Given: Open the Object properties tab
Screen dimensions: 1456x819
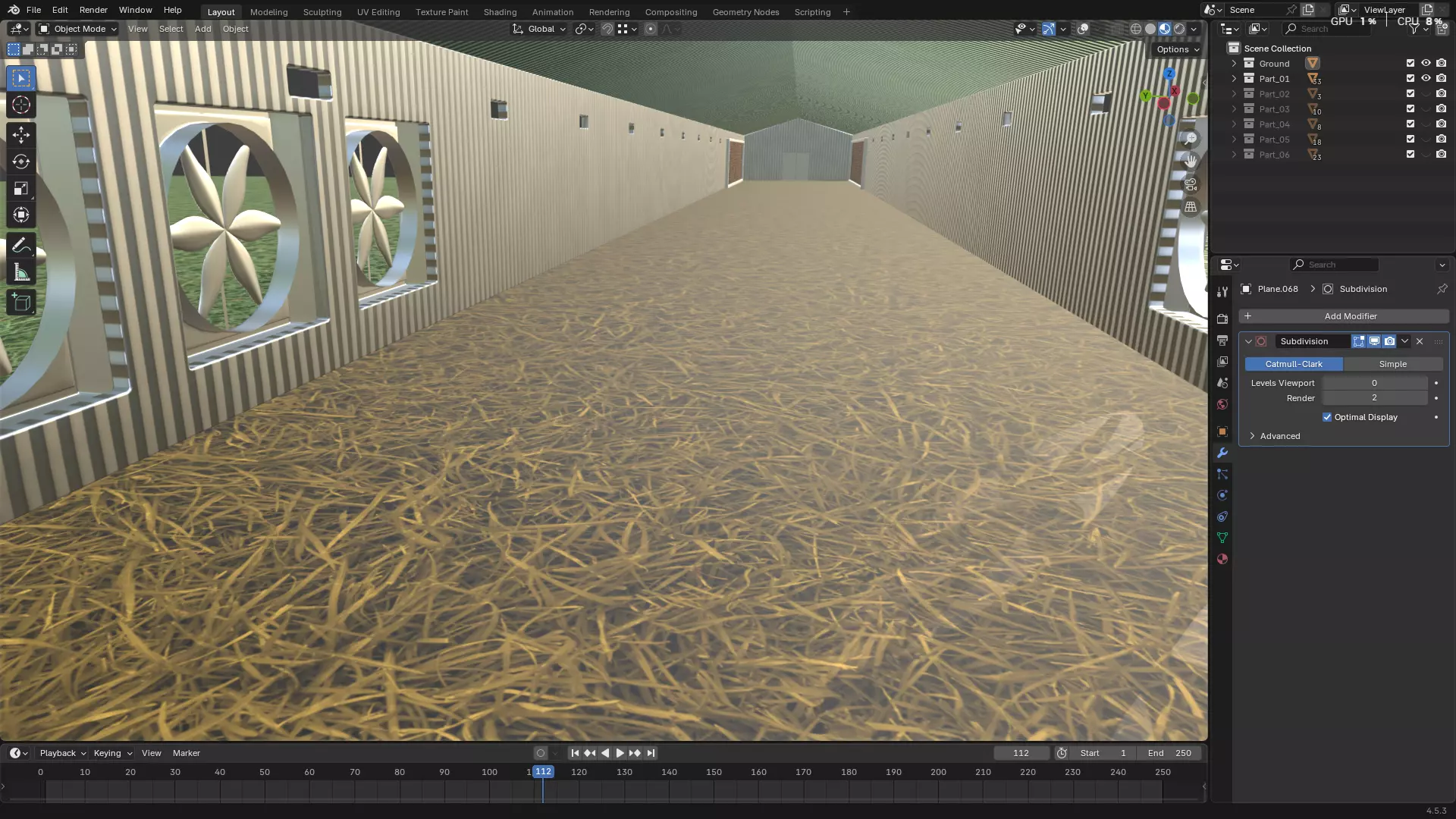Looking at the screenshot, I should (x=1222, y=431).
